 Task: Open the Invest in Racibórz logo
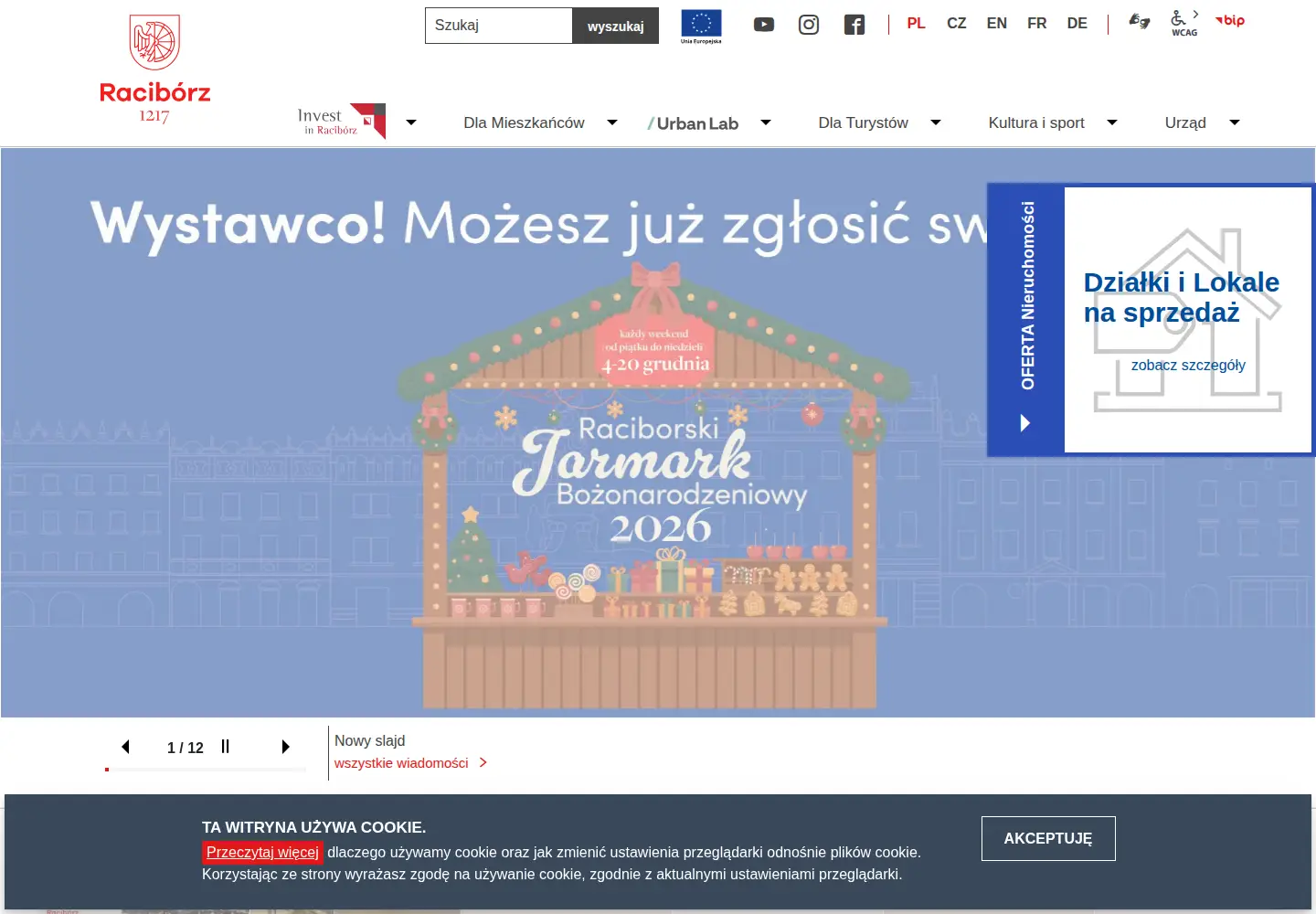click(x=342, y=121)
